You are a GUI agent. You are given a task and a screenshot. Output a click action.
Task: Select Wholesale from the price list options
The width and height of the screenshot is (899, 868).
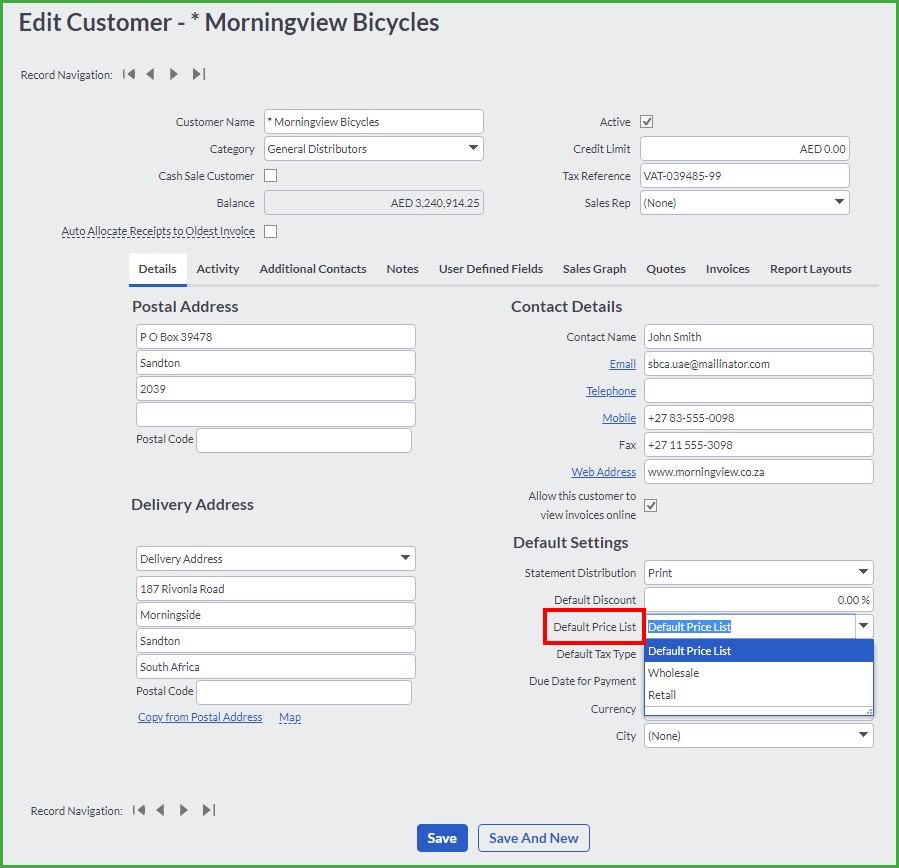tap(759, 672)
